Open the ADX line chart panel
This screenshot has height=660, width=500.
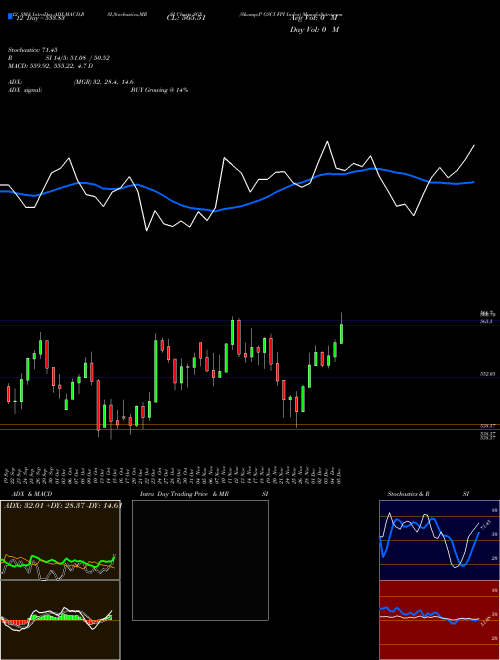pyautogui.click(x=60, y=540)
